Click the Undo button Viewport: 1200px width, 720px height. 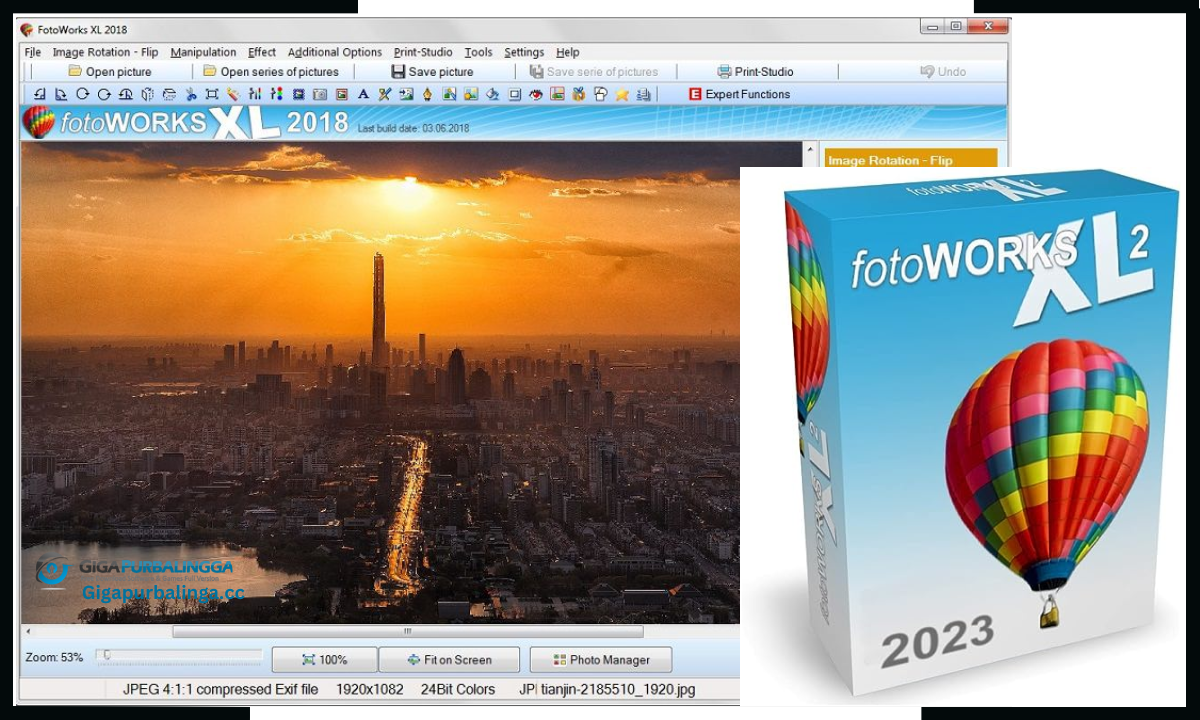(943, 72)
